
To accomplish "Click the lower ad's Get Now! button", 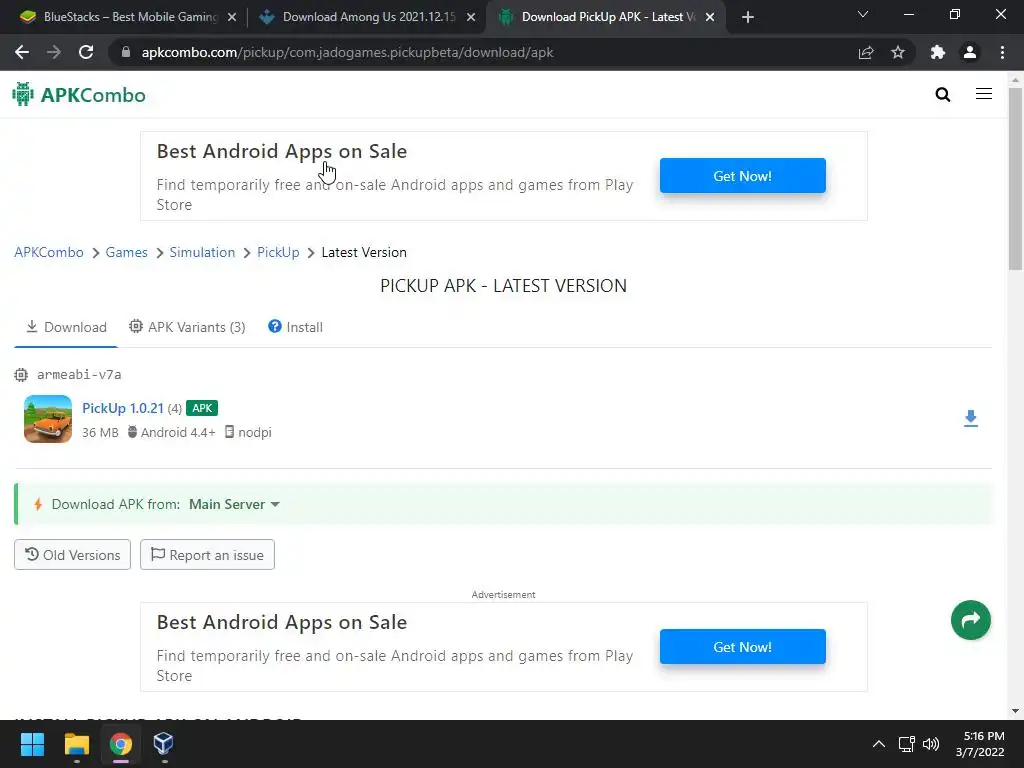I will point(743,647).
